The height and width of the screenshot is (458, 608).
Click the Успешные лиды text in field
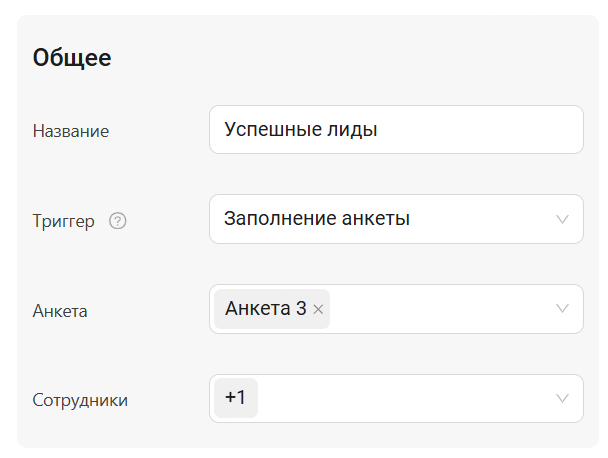tap(301, 130)
